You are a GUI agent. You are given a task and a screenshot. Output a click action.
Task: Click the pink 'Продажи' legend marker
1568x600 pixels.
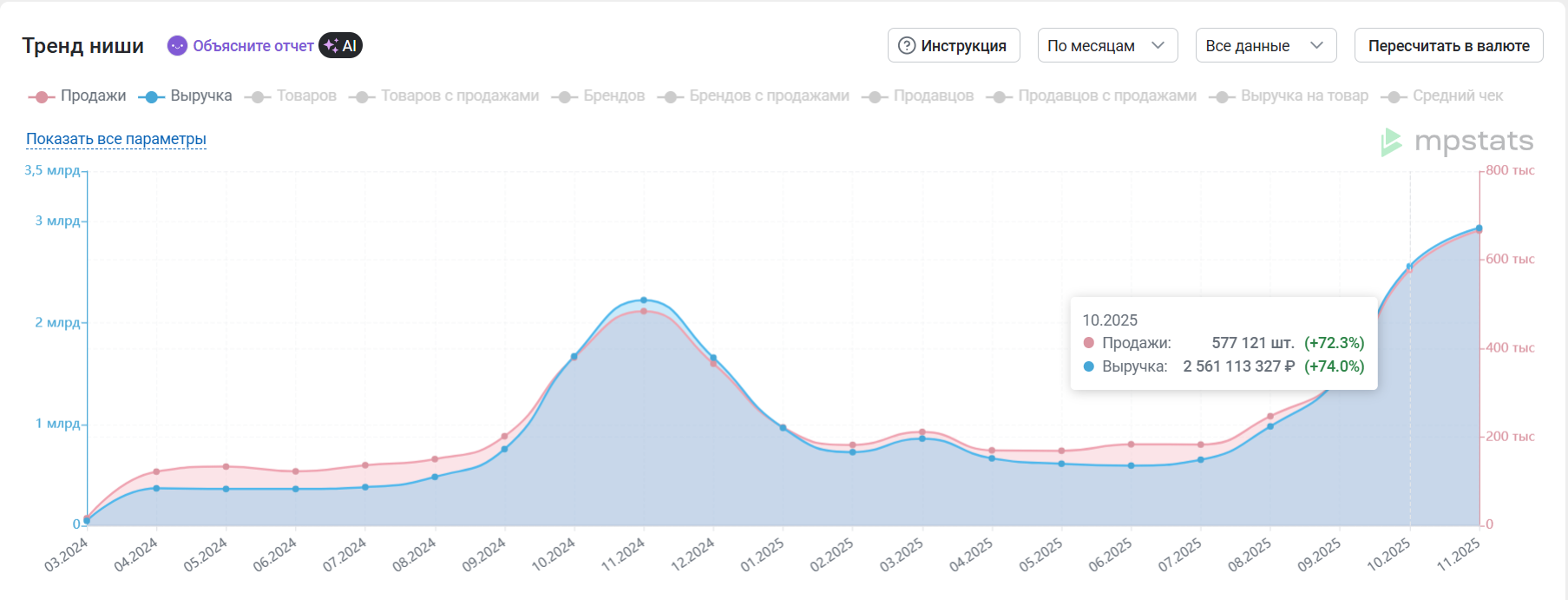tap(41, 96)
